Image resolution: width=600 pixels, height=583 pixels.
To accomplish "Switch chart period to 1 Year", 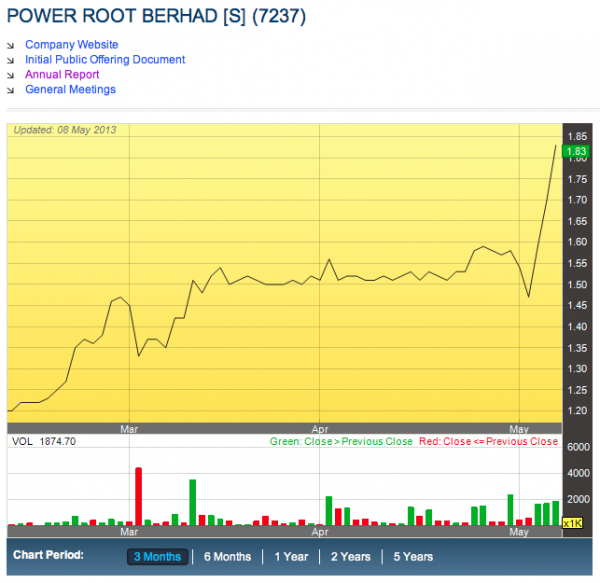I will (291, 557).
